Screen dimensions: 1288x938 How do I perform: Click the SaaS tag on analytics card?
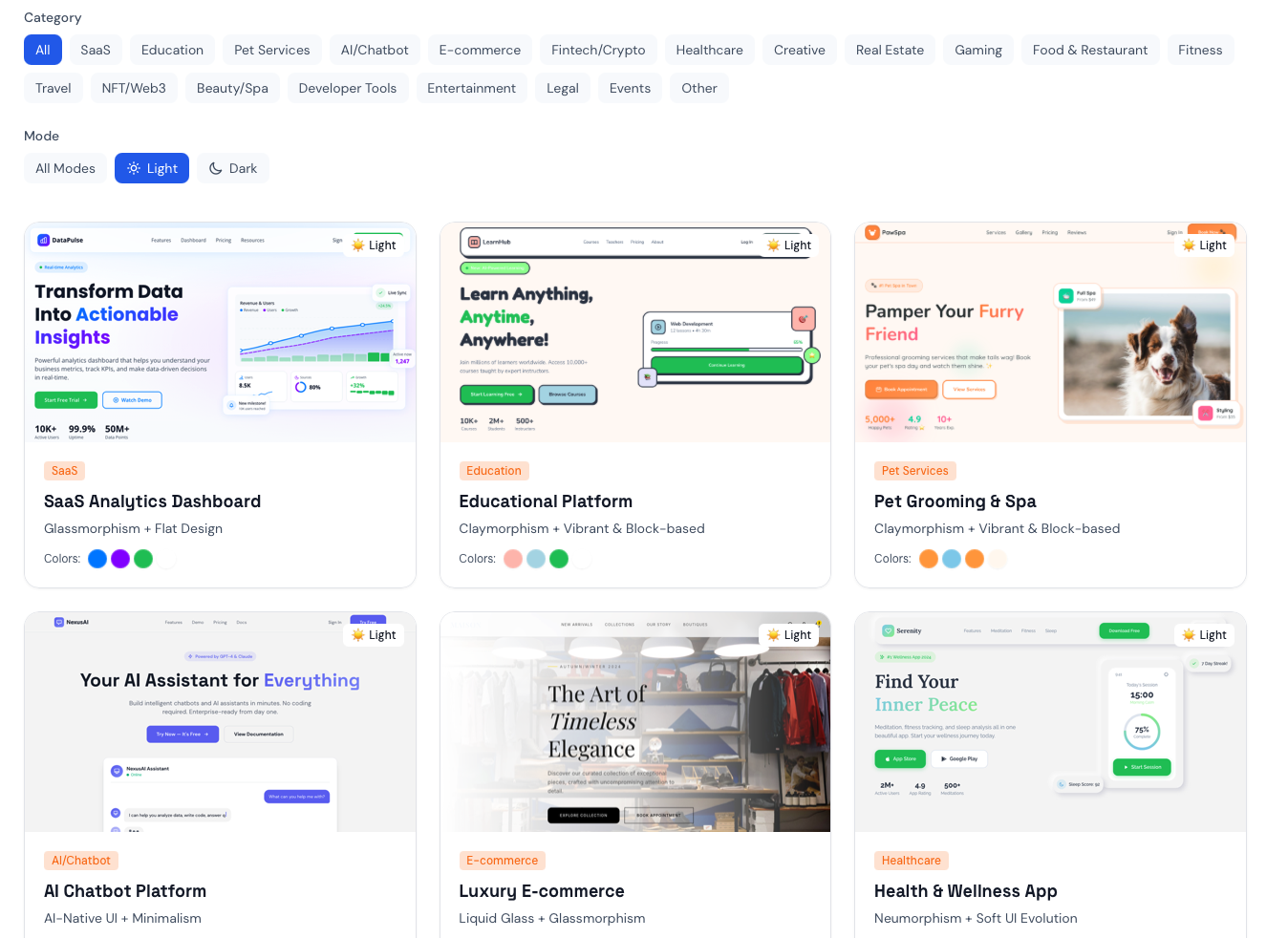65,471
